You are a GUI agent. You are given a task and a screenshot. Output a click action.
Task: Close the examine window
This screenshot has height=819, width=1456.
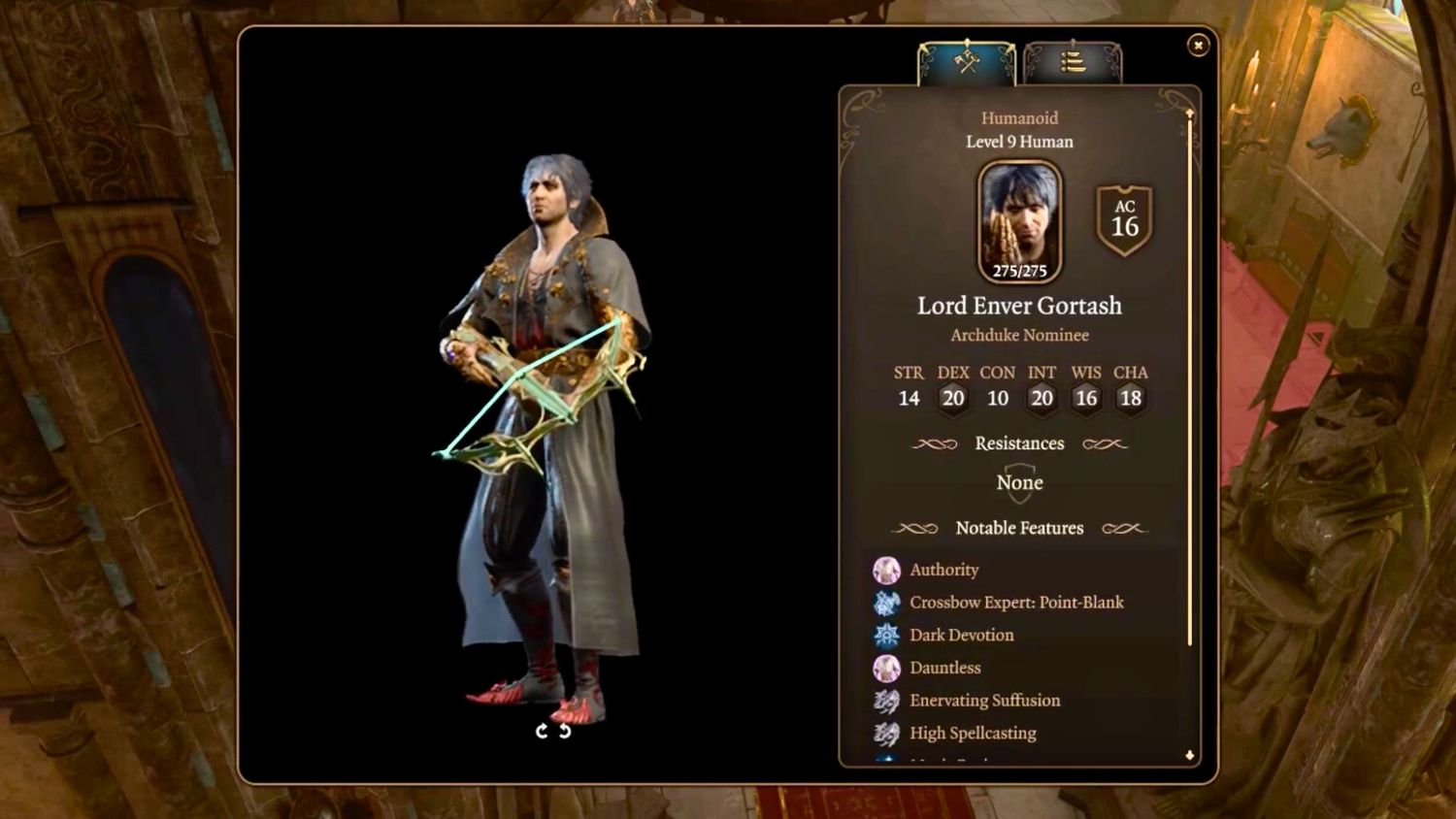(1198, 45)
